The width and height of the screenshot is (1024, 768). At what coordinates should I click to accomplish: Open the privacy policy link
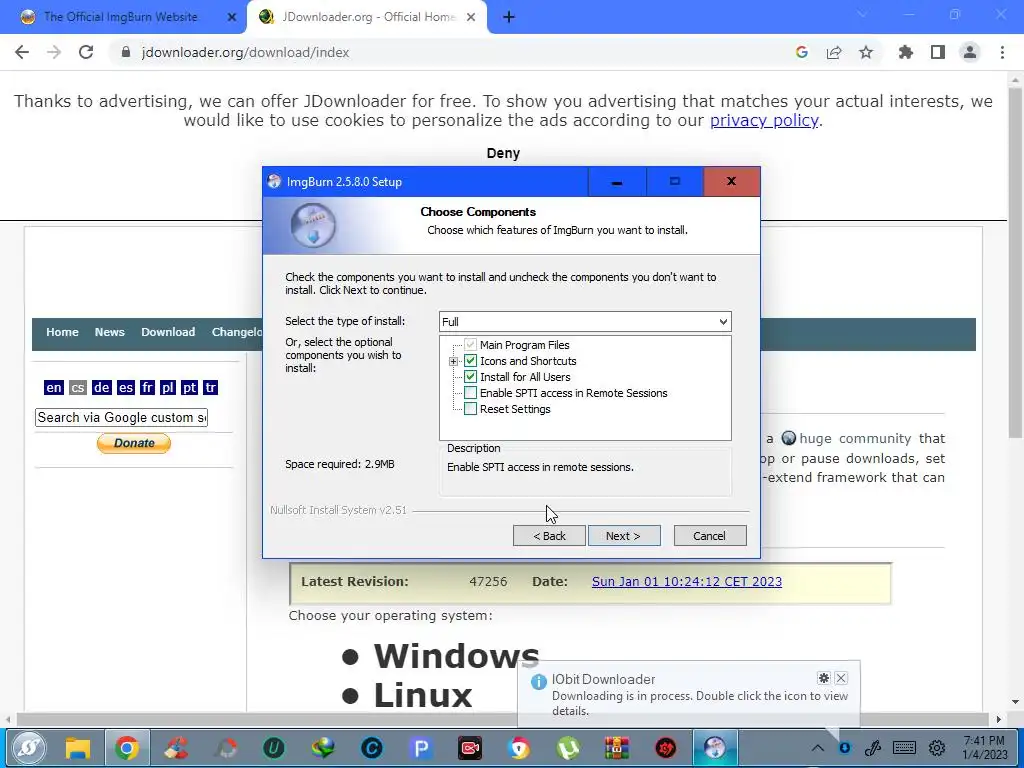(764, 120)
